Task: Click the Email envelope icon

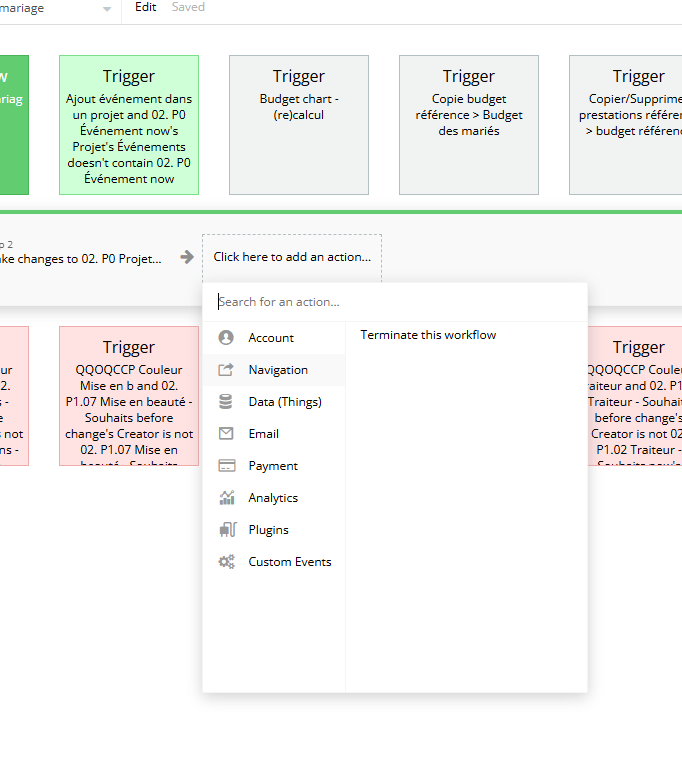Action: [226, 433]
